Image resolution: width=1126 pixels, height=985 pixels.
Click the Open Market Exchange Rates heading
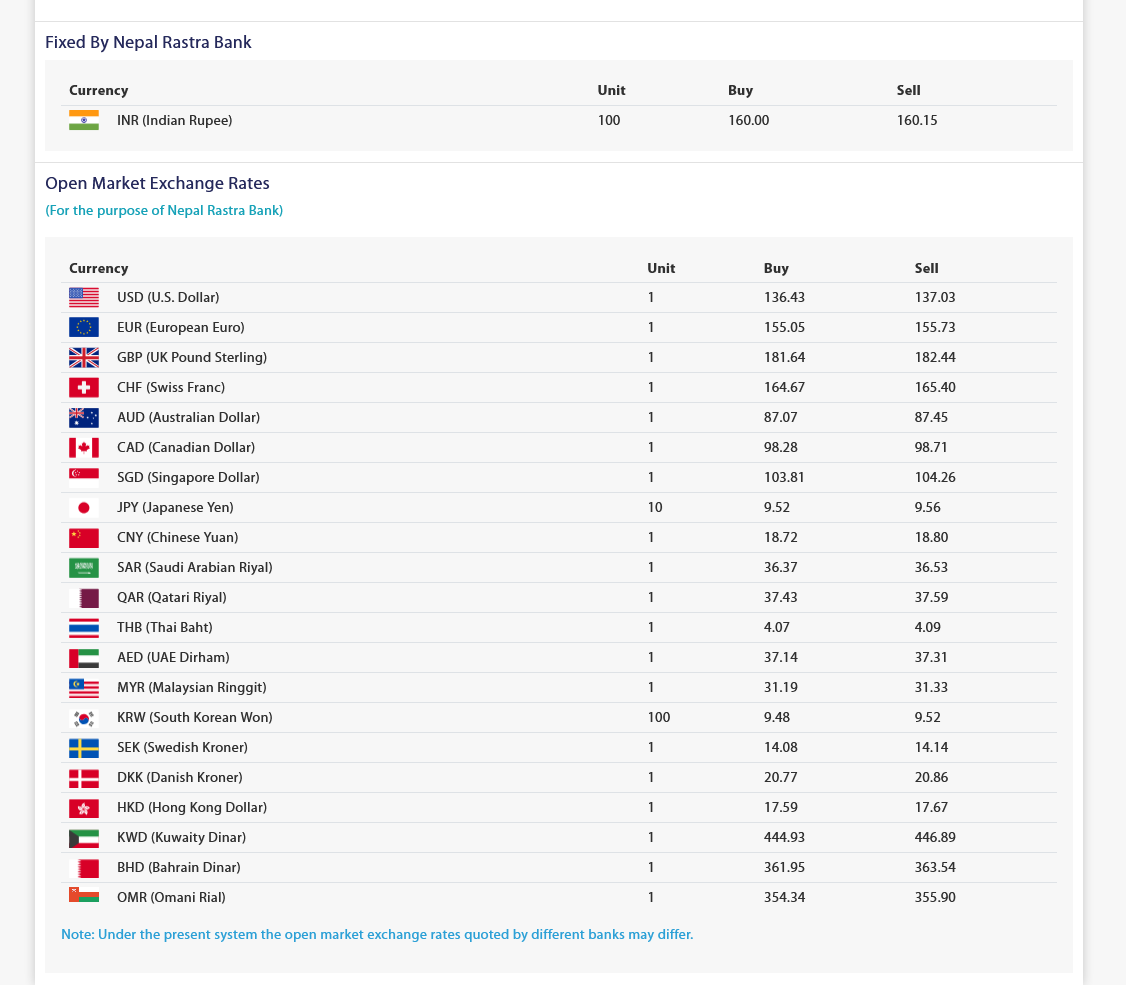pos(157,184)
